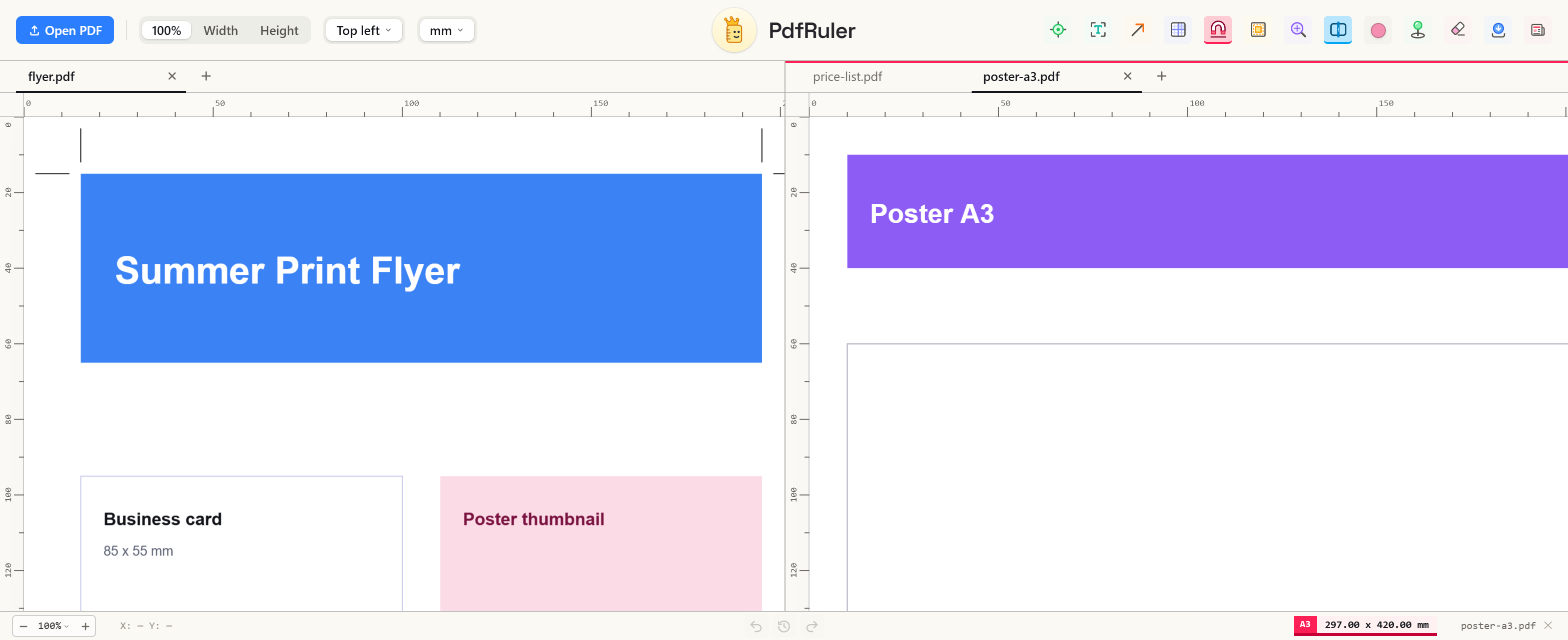Select the magnifier zoom tool
Viewport: 1568px width, 640px height.
[x=1298, y=30]
